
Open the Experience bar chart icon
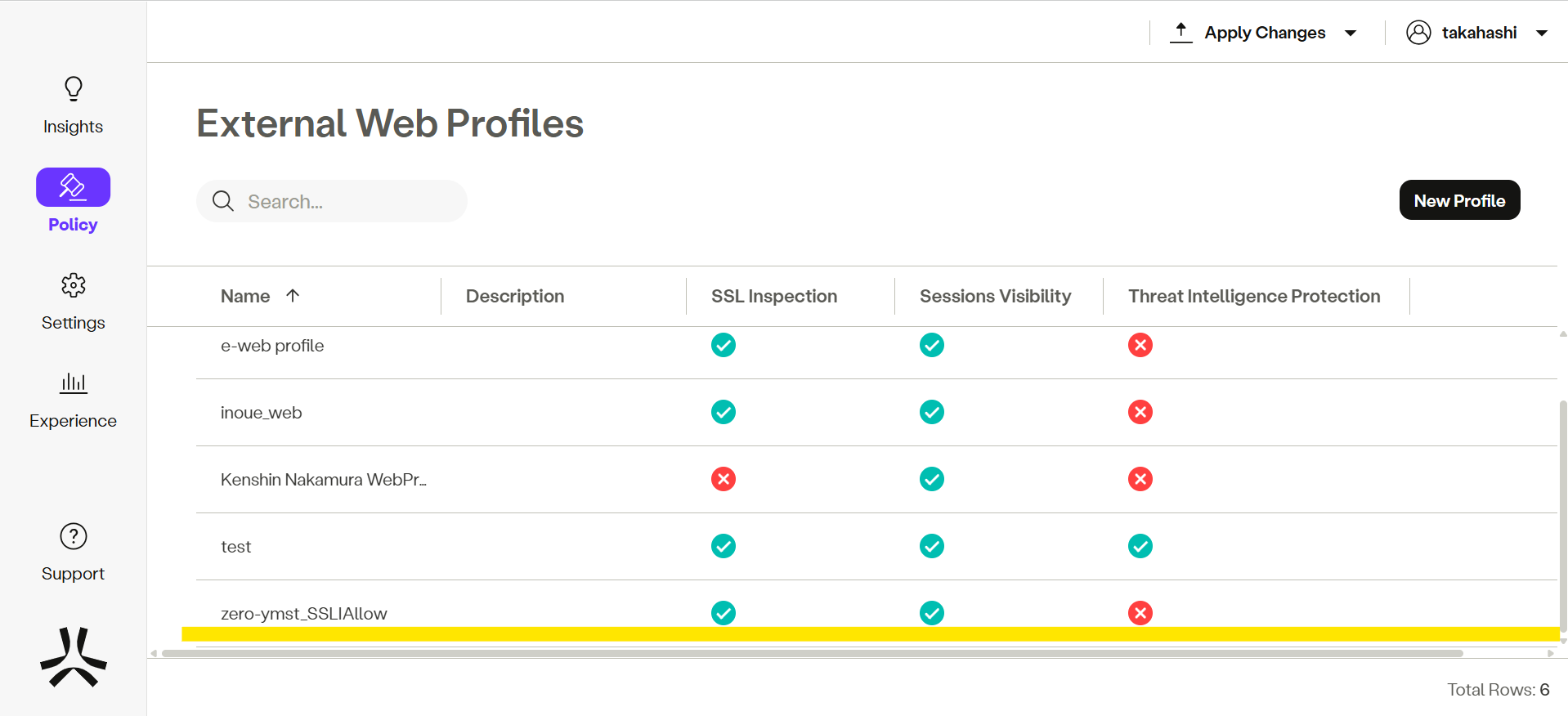tap(74, 383)
